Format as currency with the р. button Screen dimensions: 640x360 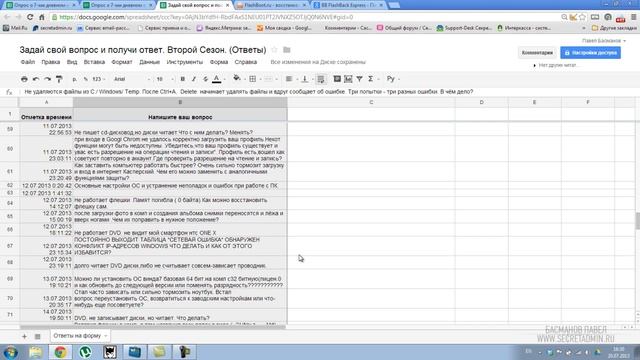[x=74, y=79]
